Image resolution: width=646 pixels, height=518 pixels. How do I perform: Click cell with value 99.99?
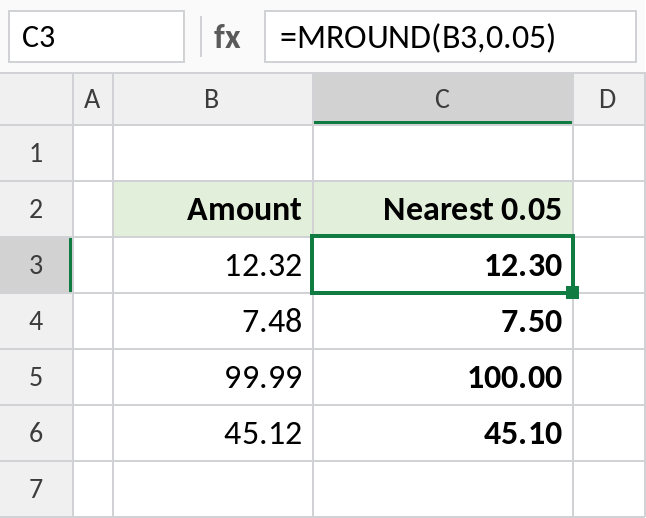[213, 377]
